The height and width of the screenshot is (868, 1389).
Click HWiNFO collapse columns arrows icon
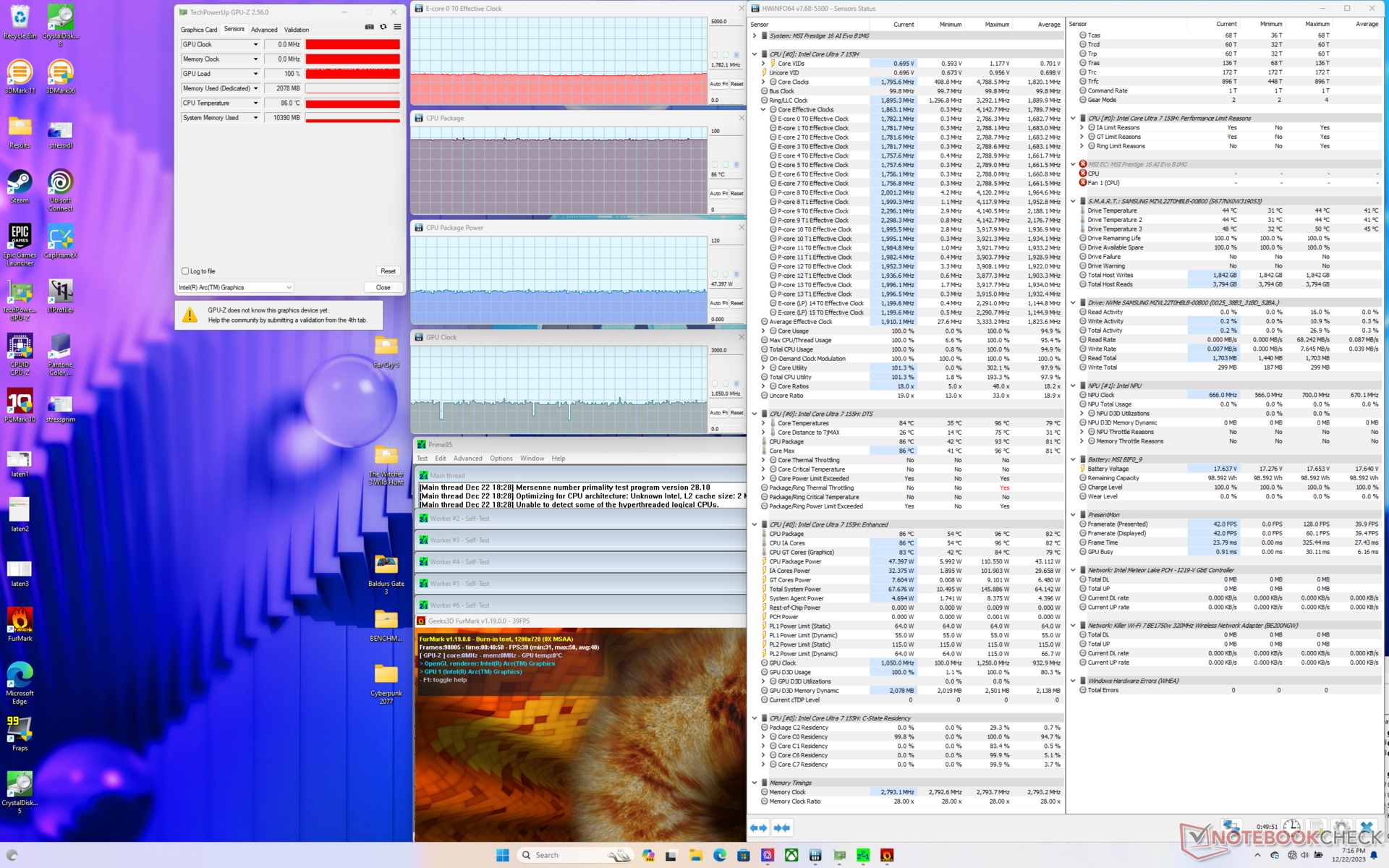[782, 828]
